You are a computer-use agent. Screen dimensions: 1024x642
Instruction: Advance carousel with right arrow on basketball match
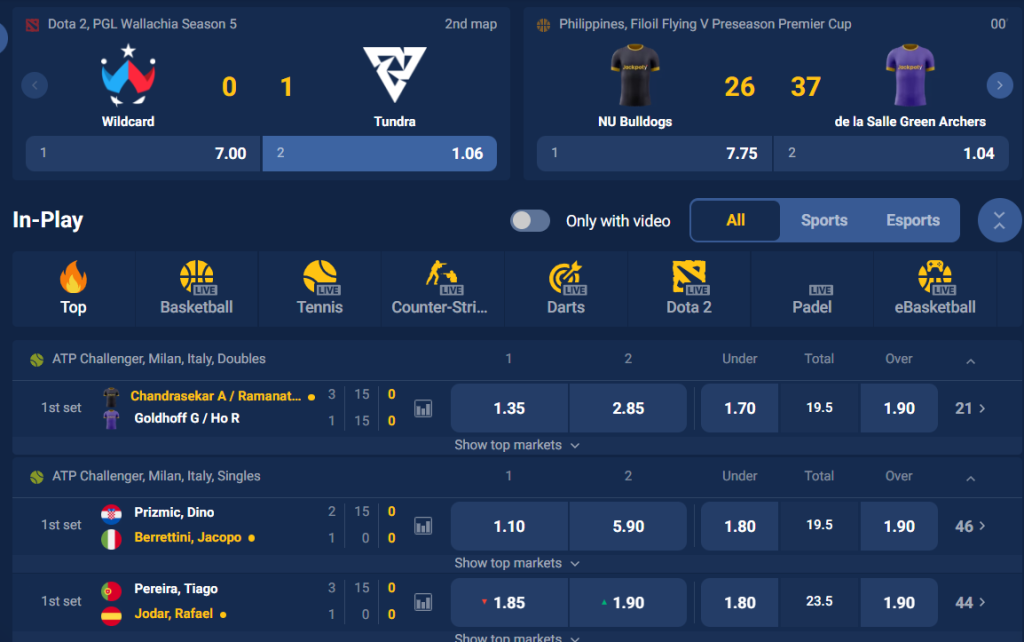pos(999,85)
